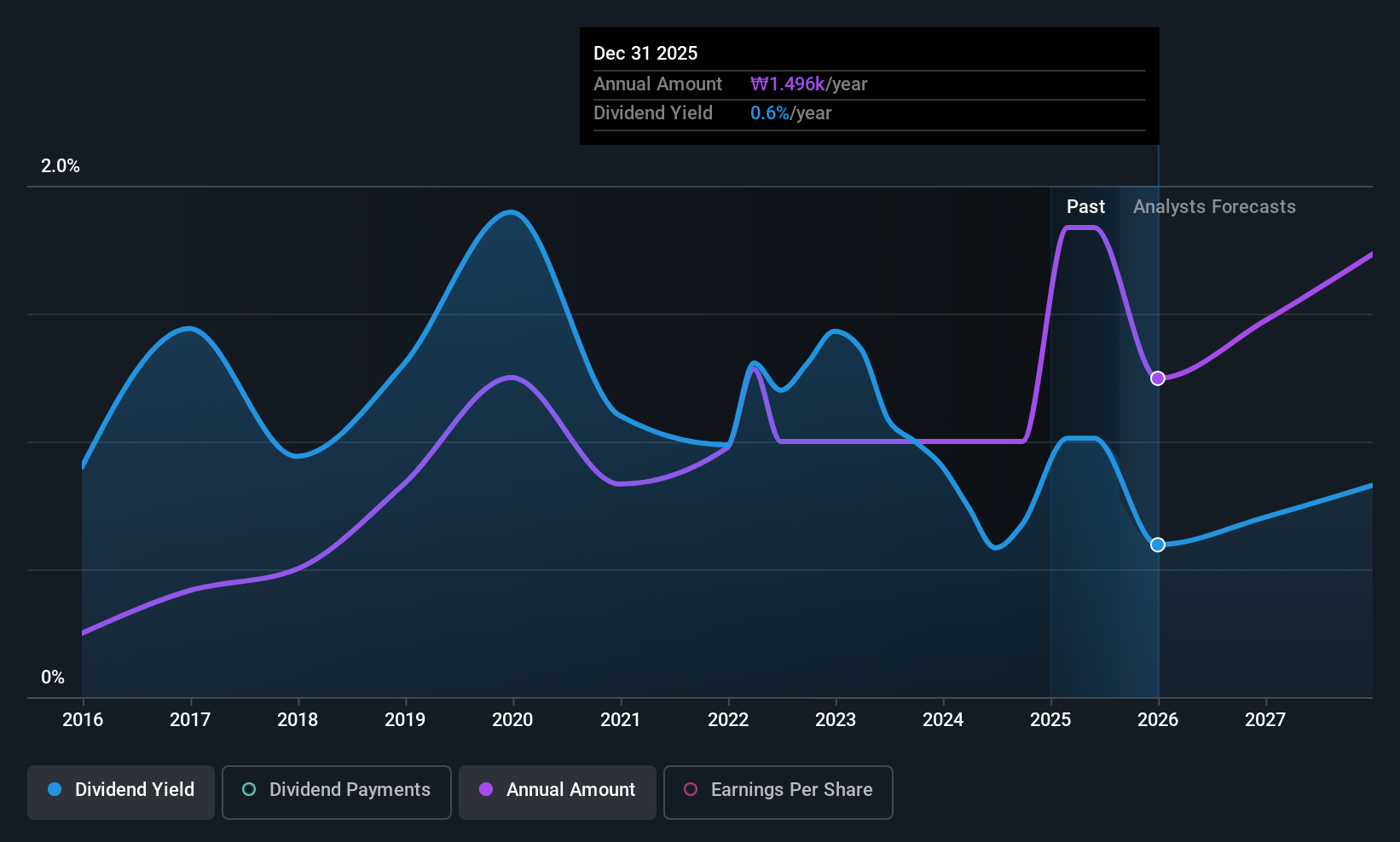The height and width of the screenshot is (842, 1400).
Task: Click the Past section label
Action: 1085,207
